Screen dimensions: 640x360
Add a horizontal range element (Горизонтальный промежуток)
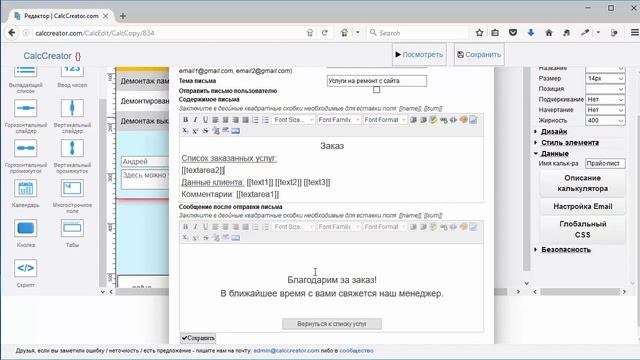tap(26, 148)
